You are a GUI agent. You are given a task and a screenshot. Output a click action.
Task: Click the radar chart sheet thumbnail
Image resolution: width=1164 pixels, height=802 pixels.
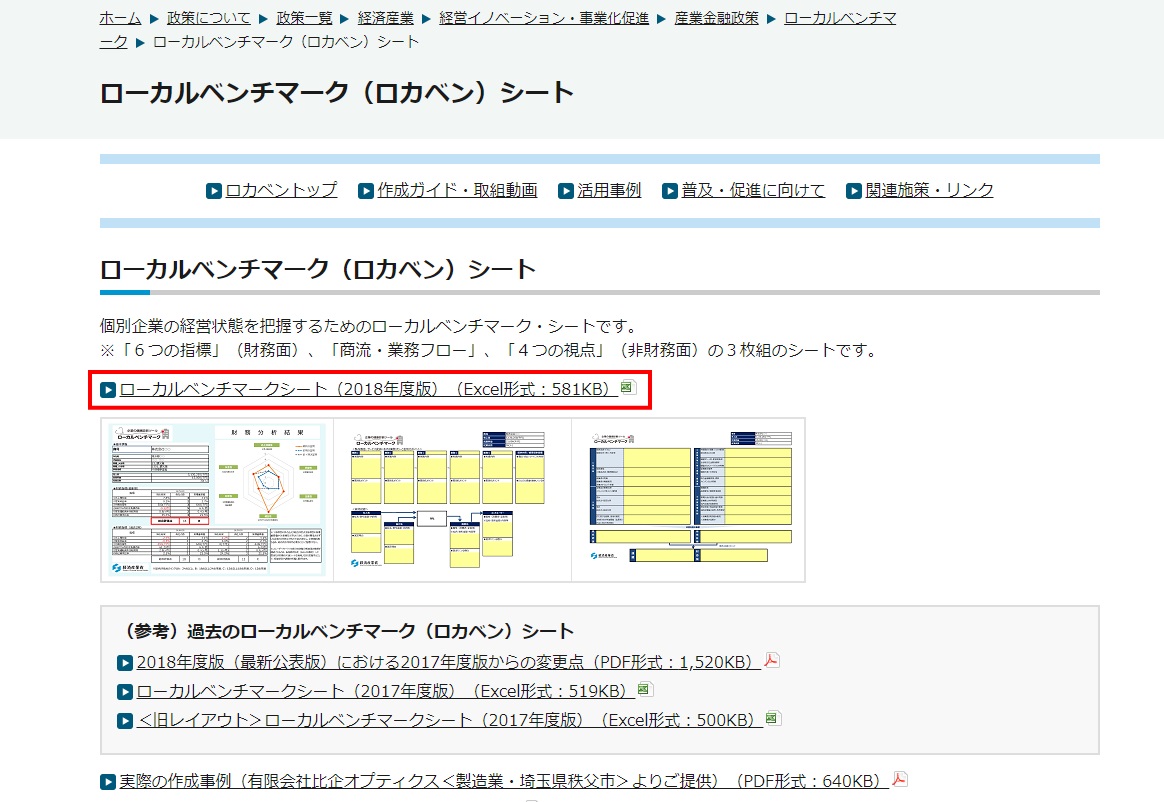pyautogui.click(x=217, y=499)
